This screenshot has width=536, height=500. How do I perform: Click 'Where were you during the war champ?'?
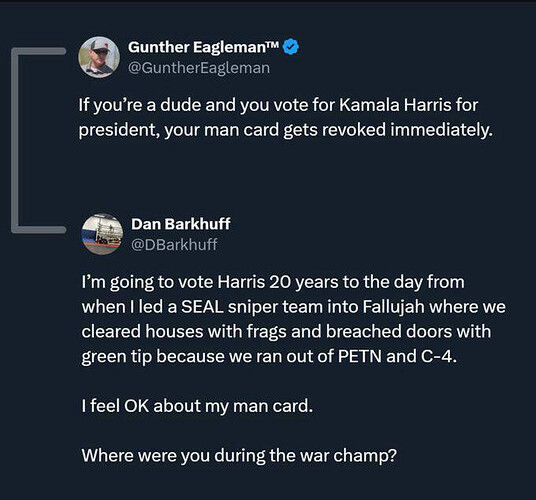[239, 456]
